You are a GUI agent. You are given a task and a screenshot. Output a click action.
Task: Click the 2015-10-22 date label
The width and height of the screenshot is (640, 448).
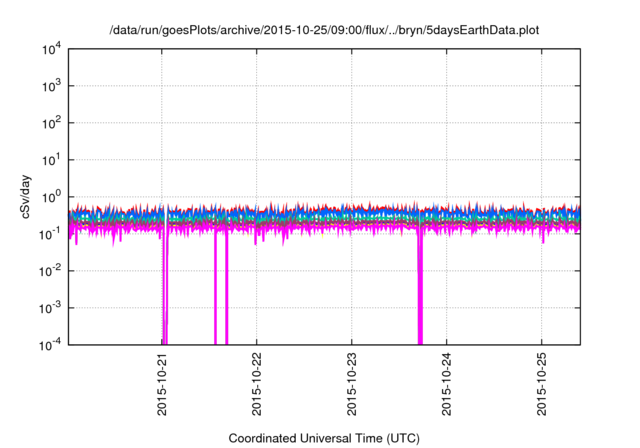click(256, 384)
